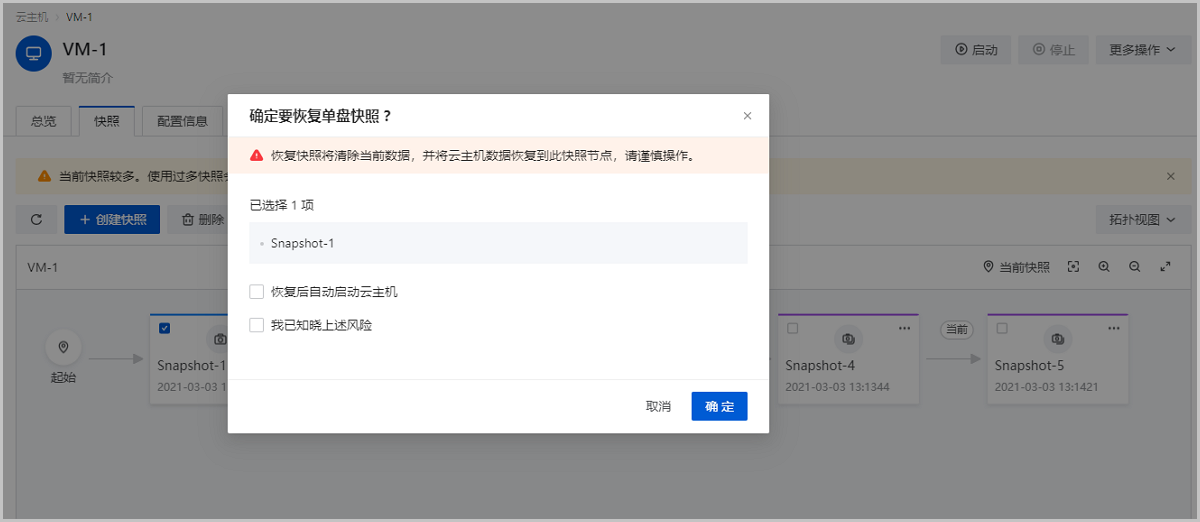Open the three-dot menu on Snapshot-4
The width and height of the screenshot is (1200, 522).
coord(904,328)
